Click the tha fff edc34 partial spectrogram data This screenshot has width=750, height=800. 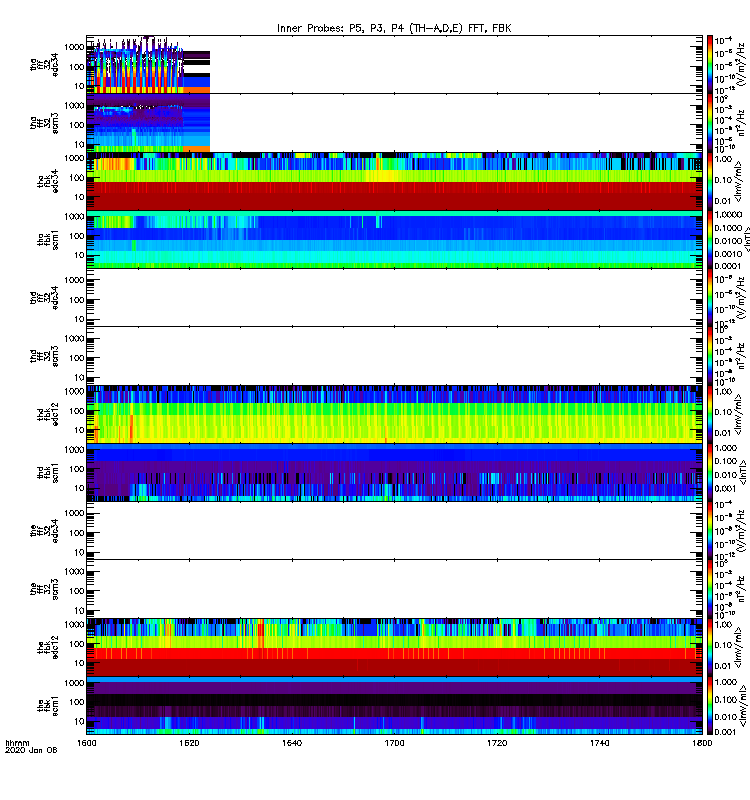pyautogui.click(x=148, y=65)
